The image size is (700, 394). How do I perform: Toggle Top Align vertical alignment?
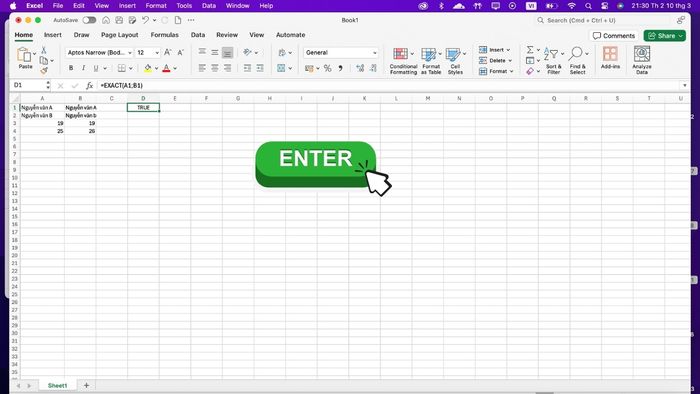coord(202,53)
